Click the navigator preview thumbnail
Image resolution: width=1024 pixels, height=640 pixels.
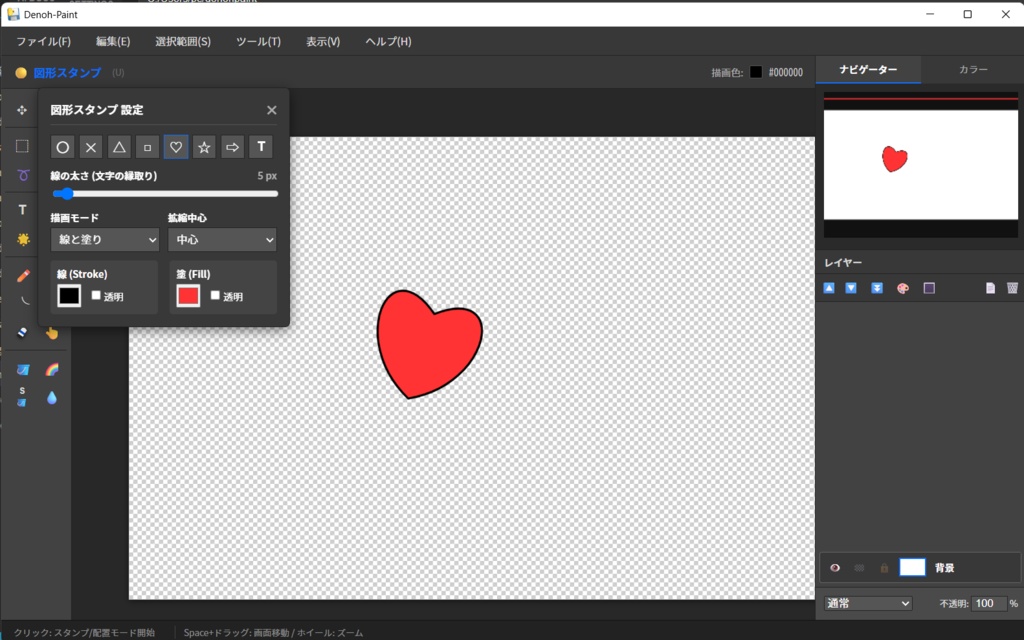pyautogui.click(x=921, y=165)
